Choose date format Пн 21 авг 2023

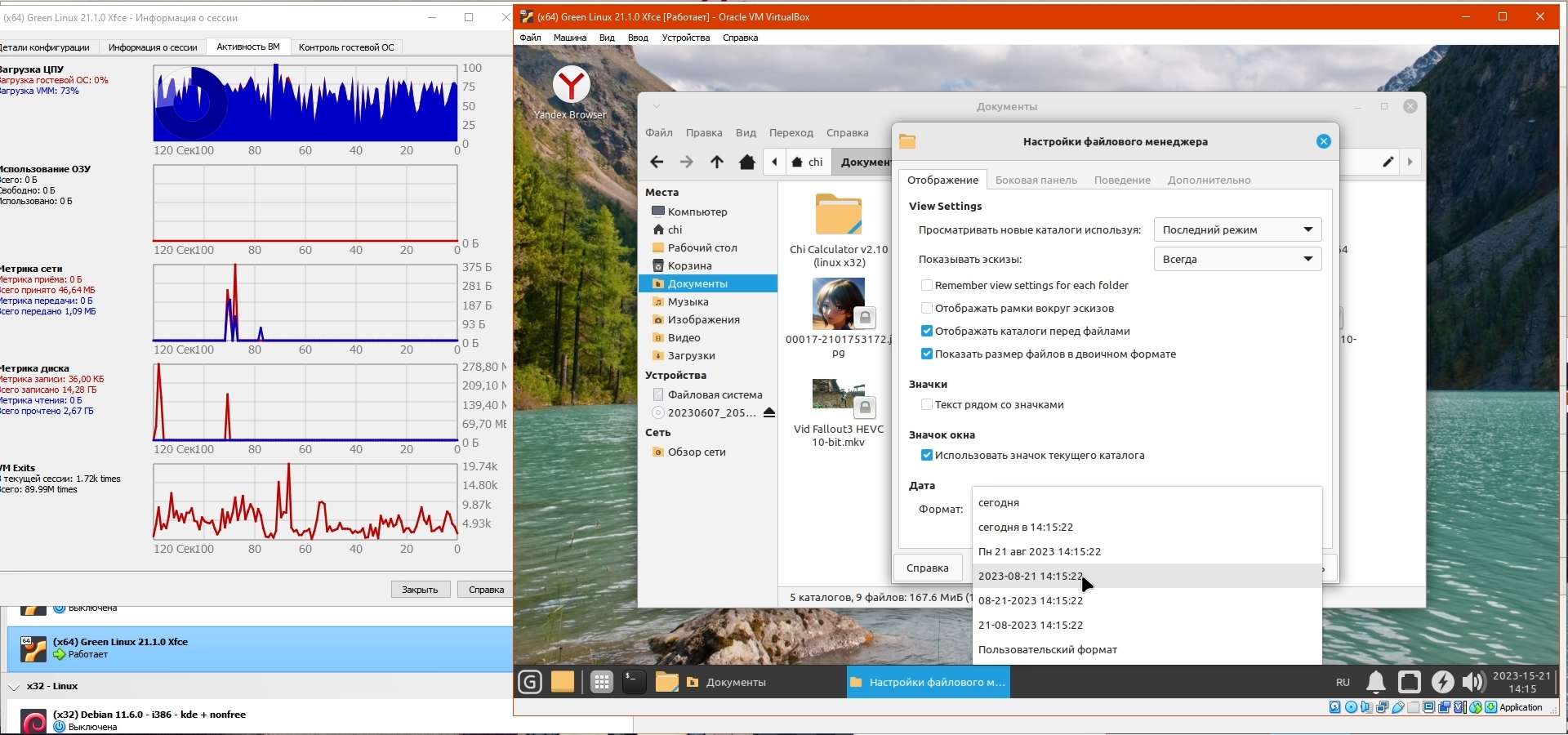click(1147, 551)
